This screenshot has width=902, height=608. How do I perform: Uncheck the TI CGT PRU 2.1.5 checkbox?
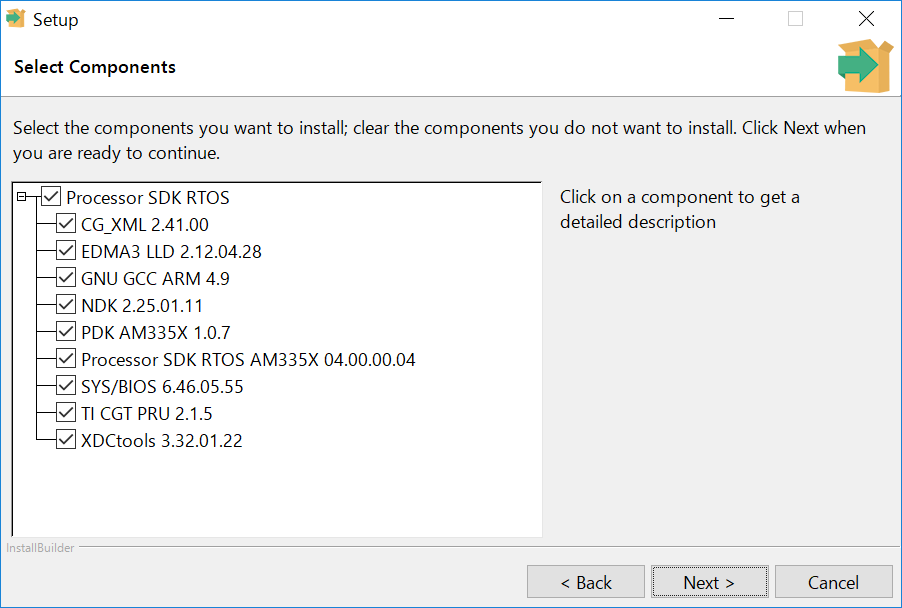click(66, 413)
